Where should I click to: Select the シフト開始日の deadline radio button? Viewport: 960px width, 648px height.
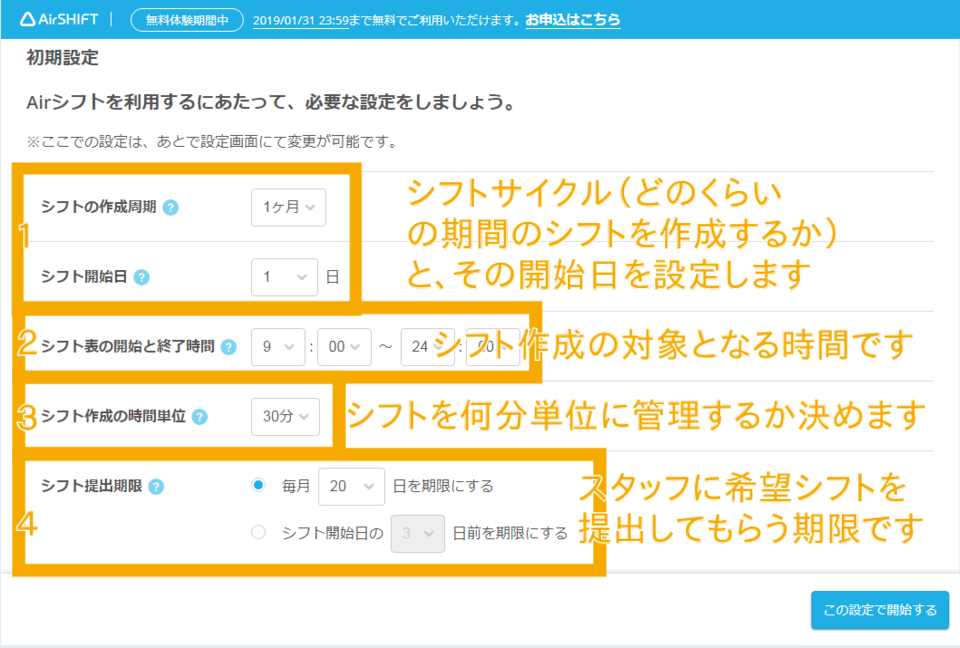click(259, 533)
